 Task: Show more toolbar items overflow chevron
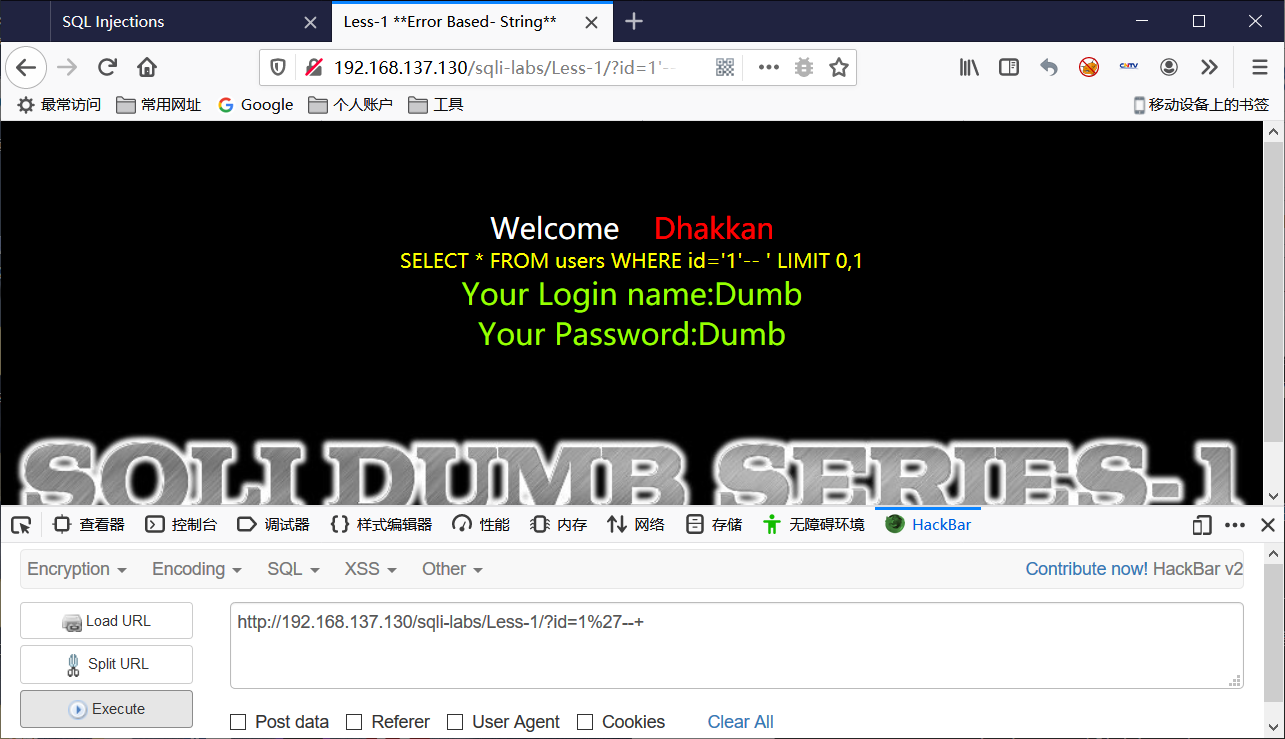coord(1209,67)
